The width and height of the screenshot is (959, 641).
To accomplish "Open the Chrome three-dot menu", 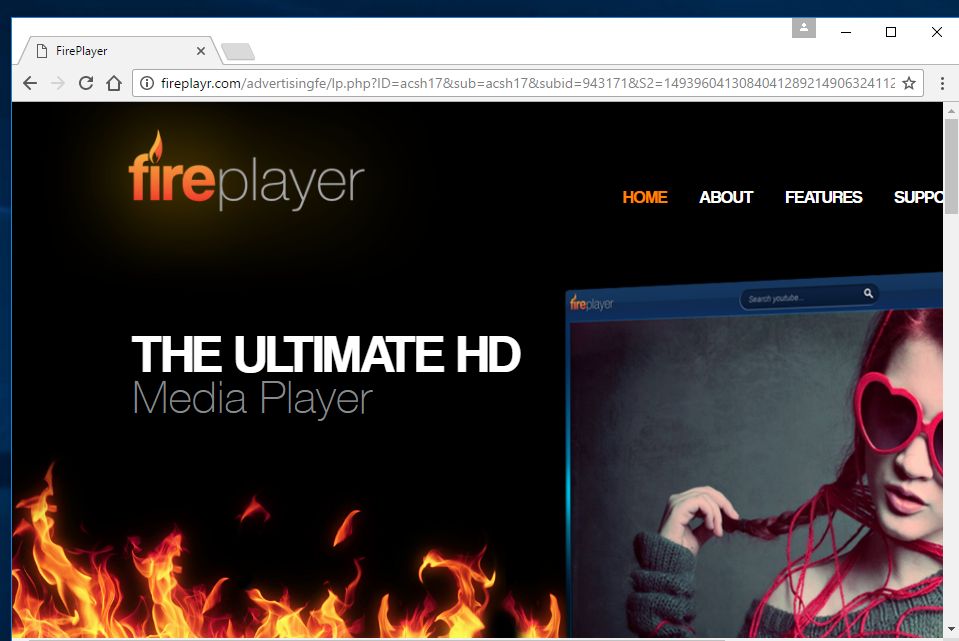I will 942,83.
